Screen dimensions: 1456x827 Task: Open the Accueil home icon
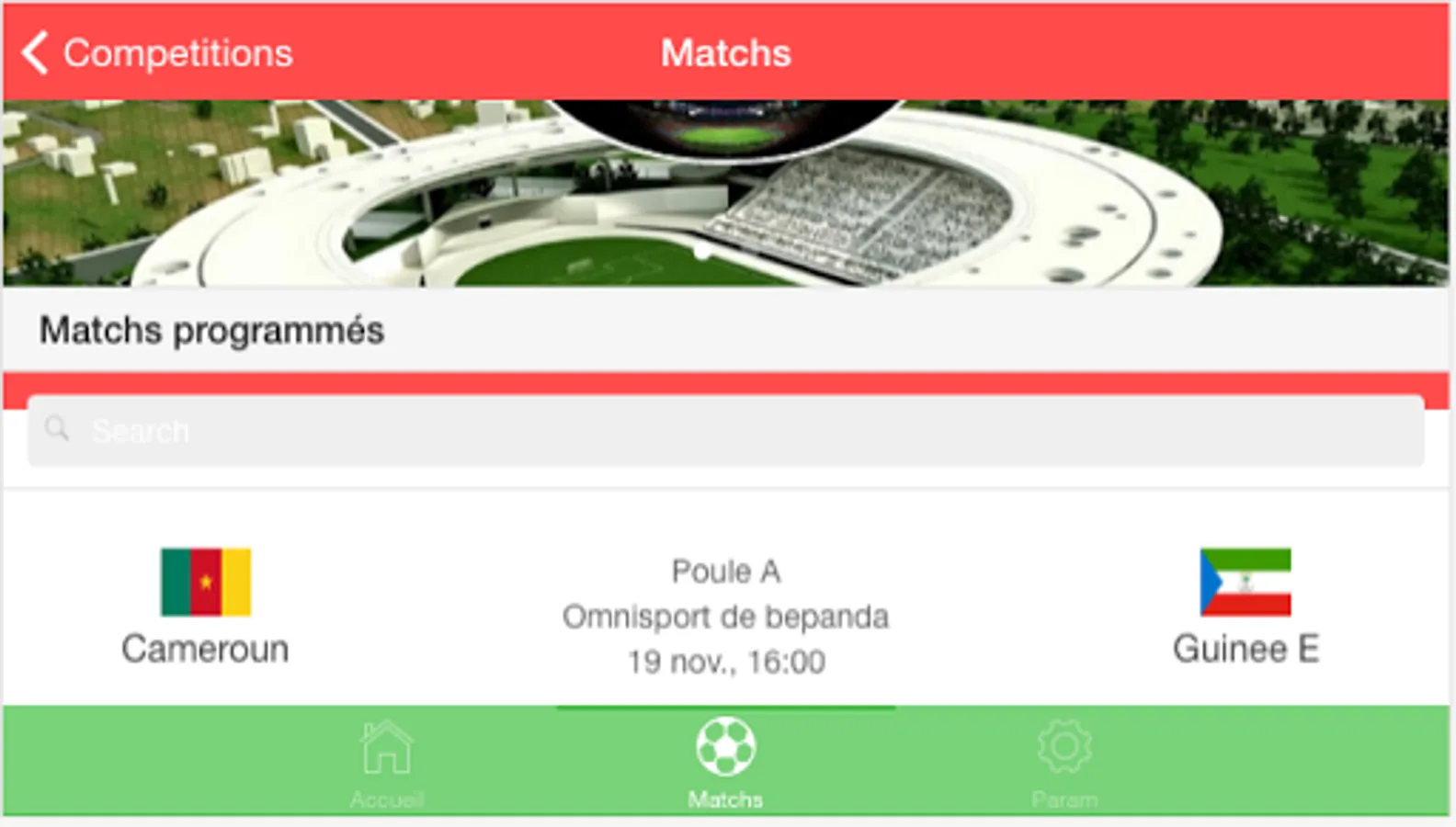click(x=387, y=747)
